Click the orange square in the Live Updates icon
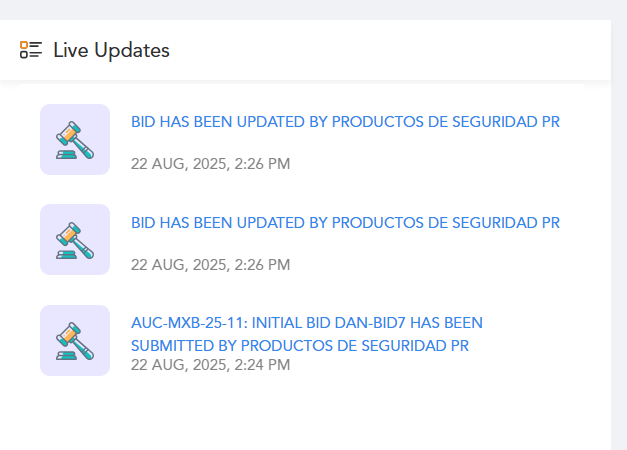627x450 pixels. click(24, 45)
